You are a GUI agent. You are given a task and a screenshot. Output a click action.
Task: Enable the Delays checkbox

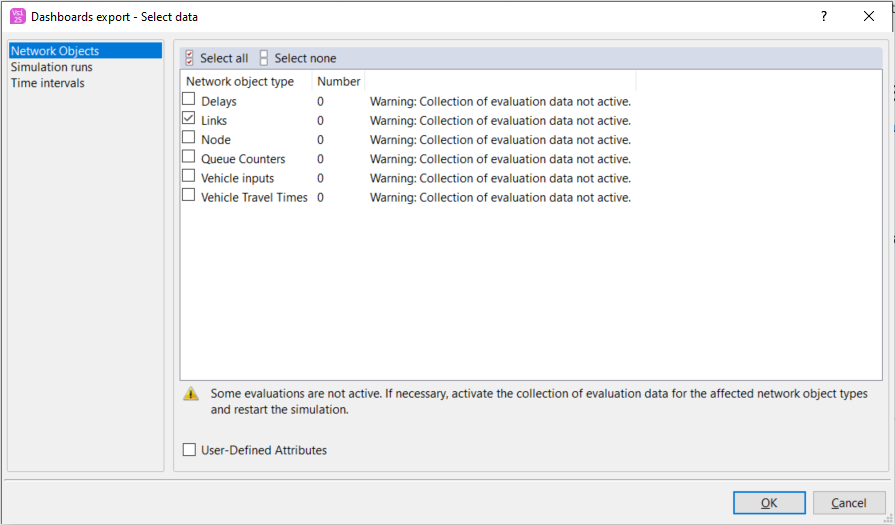click(x=189, y=100)
